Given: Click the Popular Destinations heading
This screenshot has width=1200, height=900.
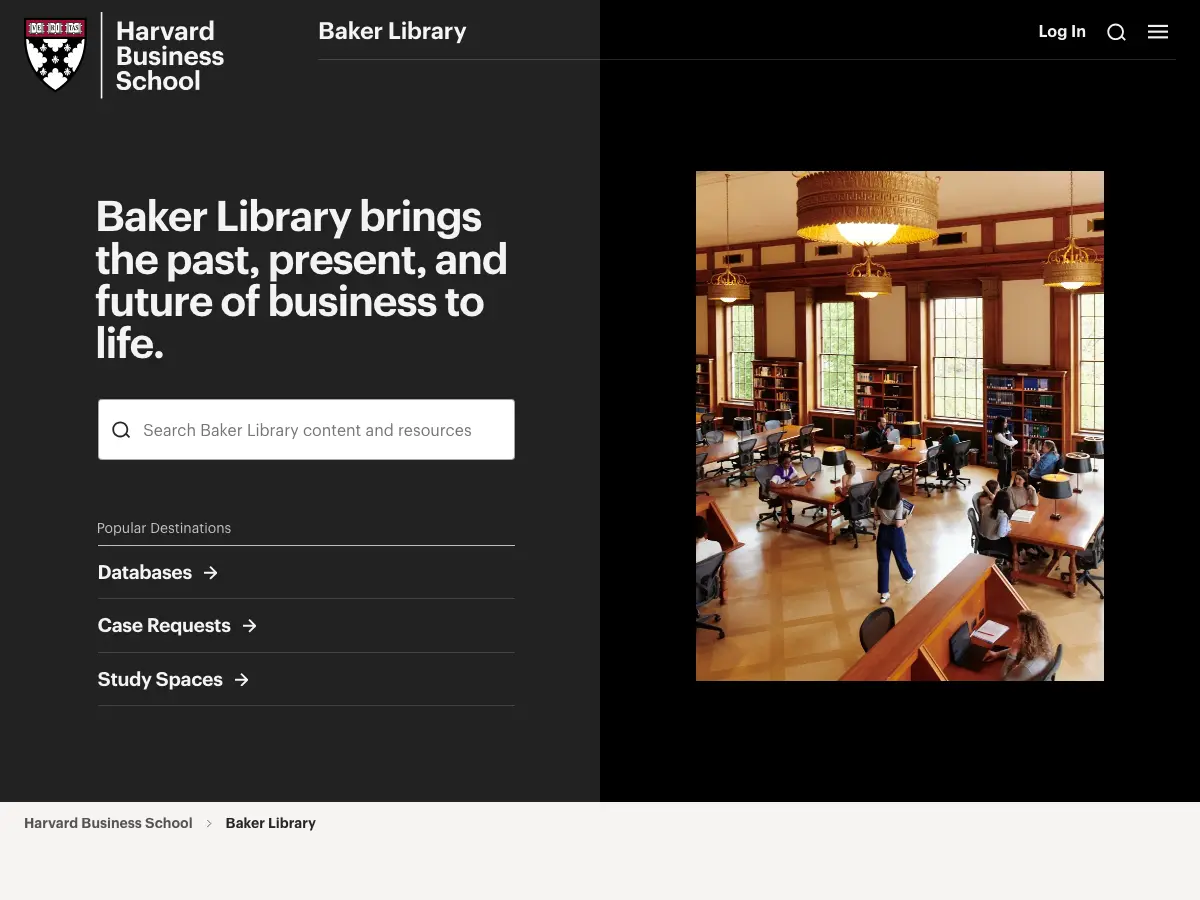Looking at the screenshot, I should tap(164, 528).
